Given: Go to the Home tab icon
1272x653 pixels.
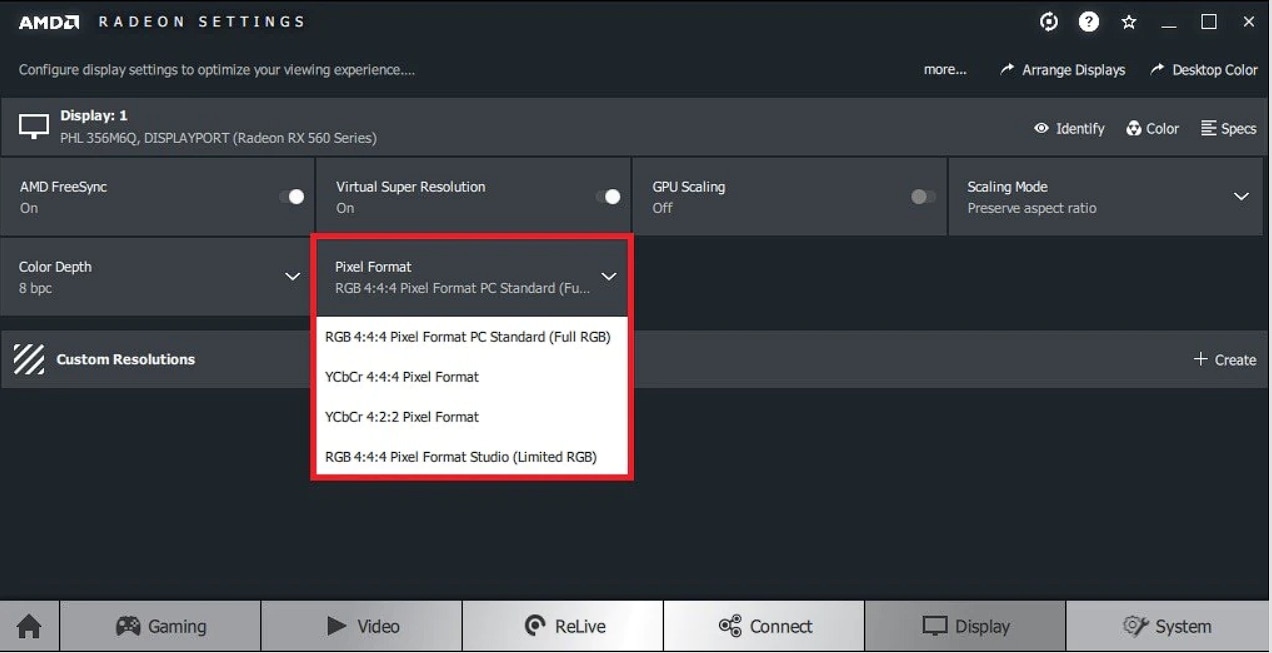Looking at the screenshot, I should point(30,627).
